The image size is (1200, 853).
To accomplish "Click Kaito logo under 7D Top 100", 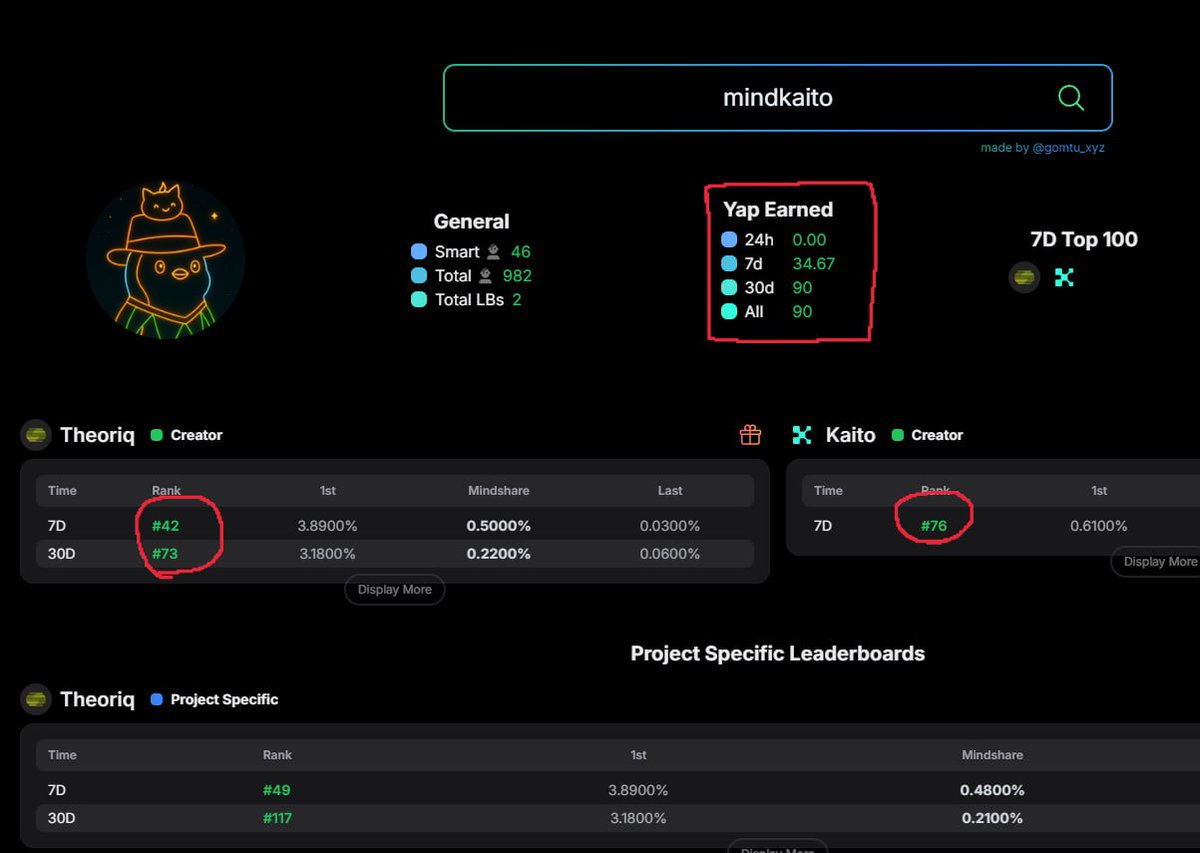I will click(1064, 278).
